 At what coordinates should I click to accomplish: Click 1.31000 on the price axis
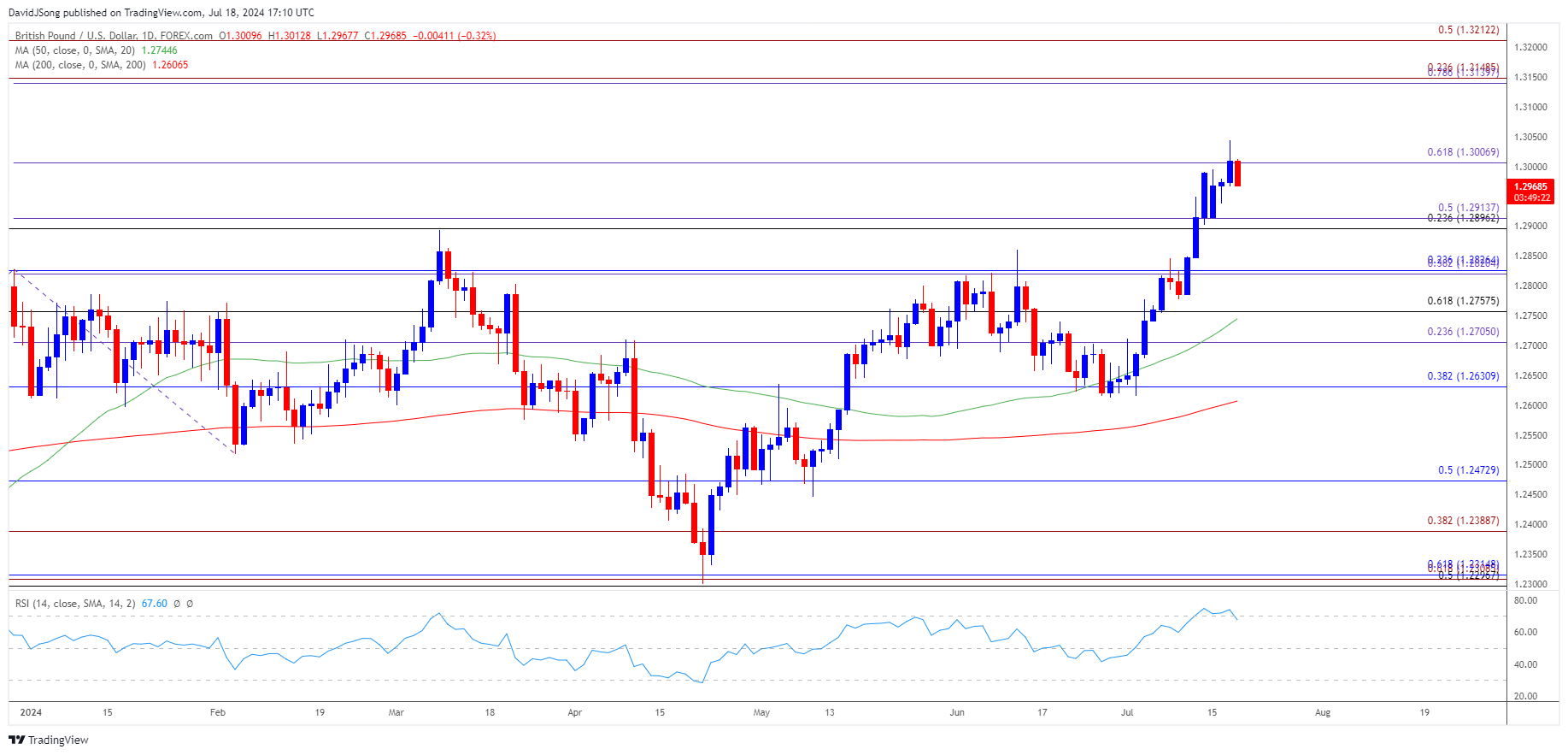1530,108
